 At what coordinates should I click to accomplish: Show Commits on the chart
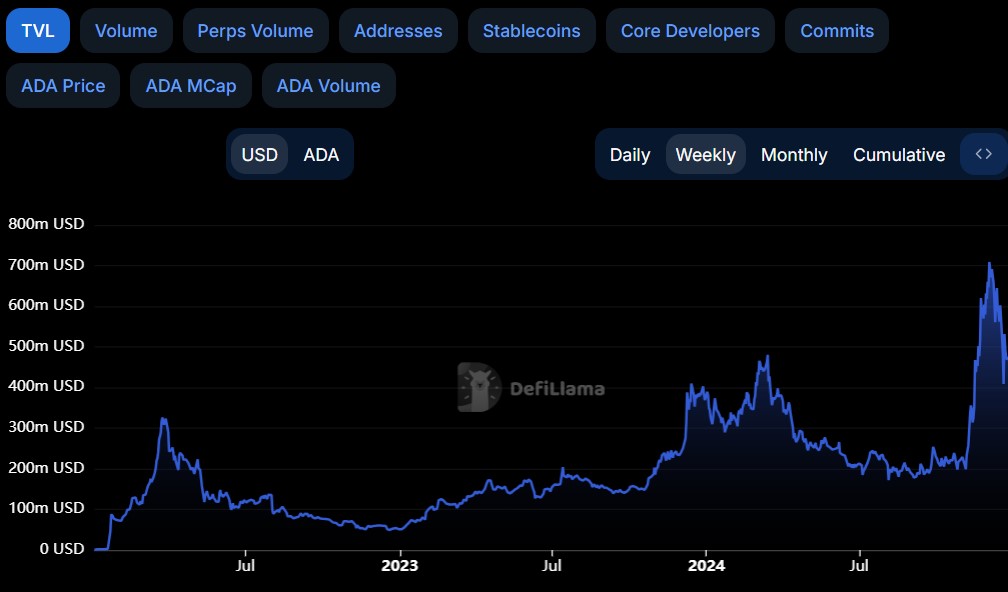[x=837, y=31]
